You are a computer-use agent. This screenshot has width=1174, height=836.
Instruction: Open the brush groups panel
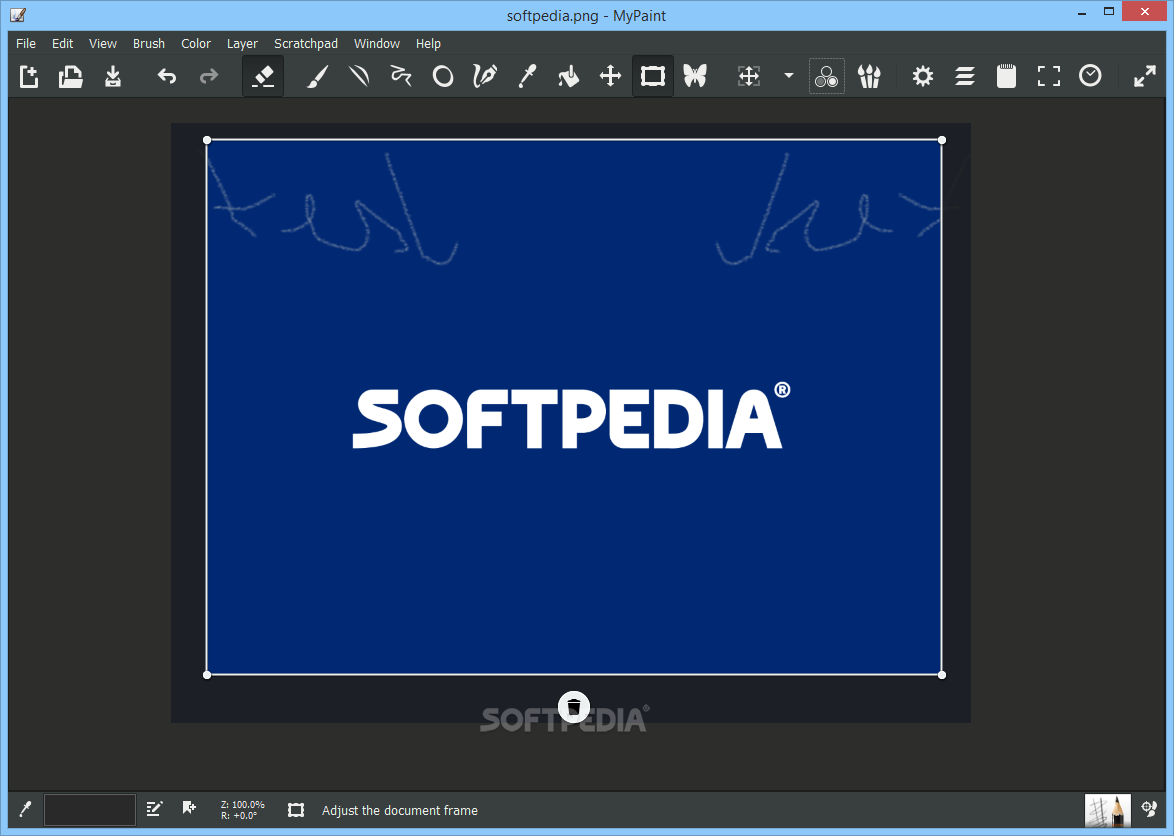pyautogui.click(x=869, y=76)
